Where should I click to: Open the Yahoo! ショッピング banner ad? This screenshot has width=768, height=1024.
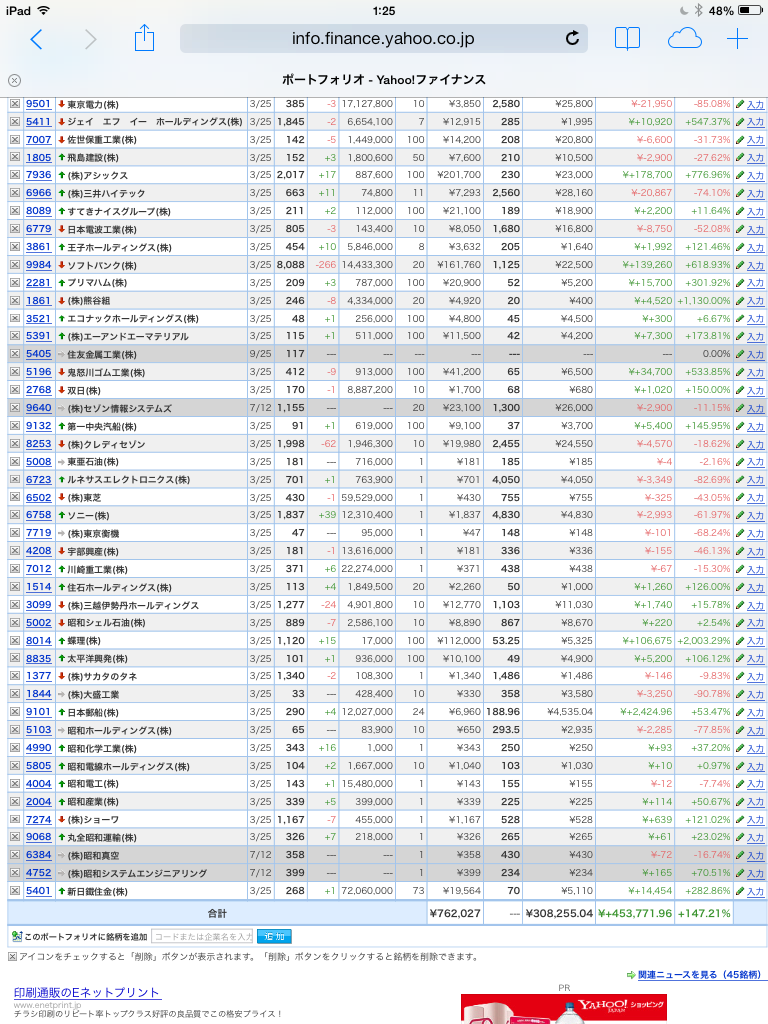(x=564, y=1009)
